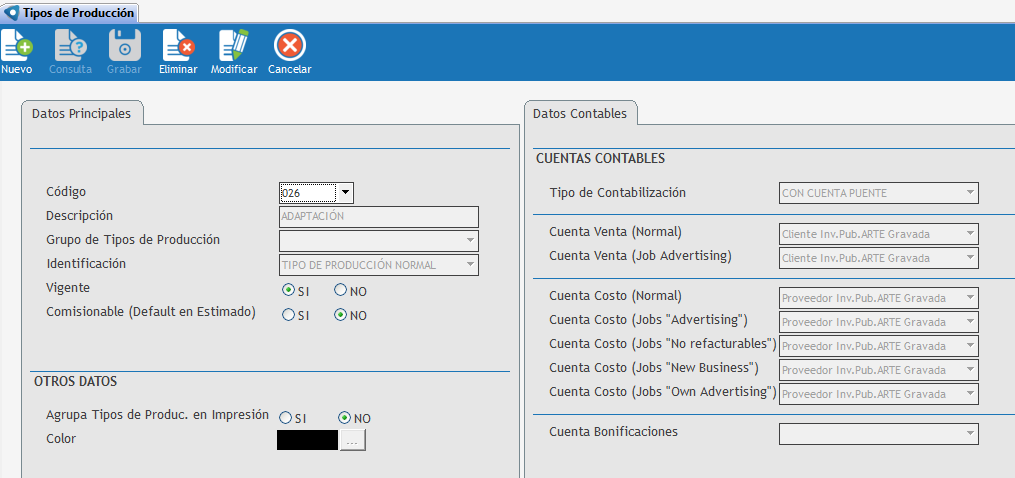Click the Tipos de Producción window icon
The image size is (1015, 478).
[x=11, y=12]
